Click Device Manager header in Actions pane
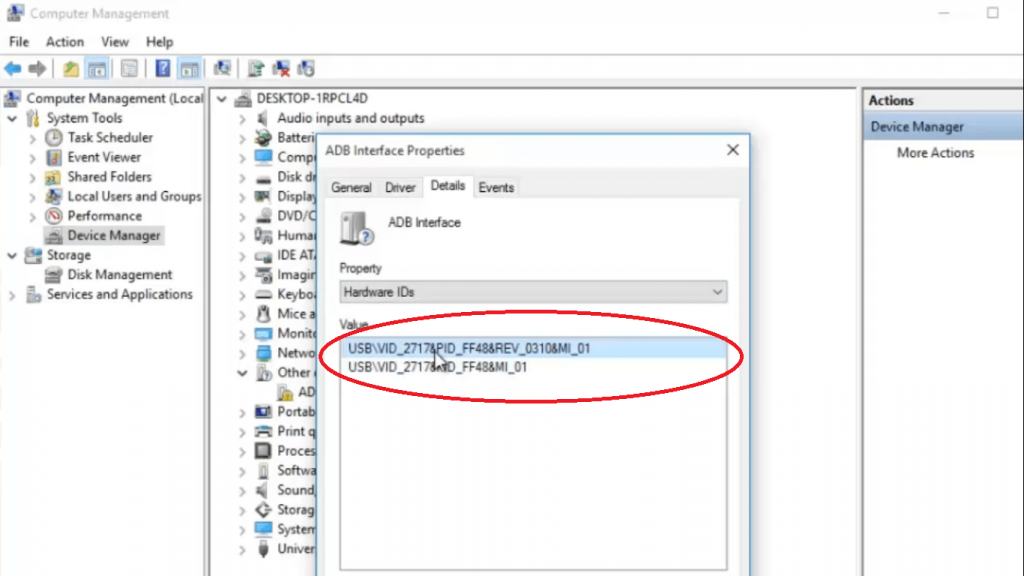 coord(943,127)
